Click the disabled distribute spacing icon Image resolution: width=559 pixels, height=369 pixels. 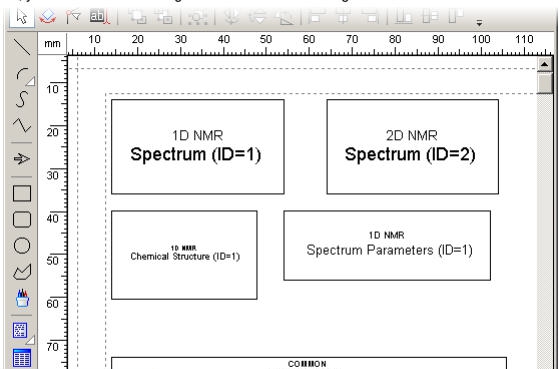[x=430, y=16]
